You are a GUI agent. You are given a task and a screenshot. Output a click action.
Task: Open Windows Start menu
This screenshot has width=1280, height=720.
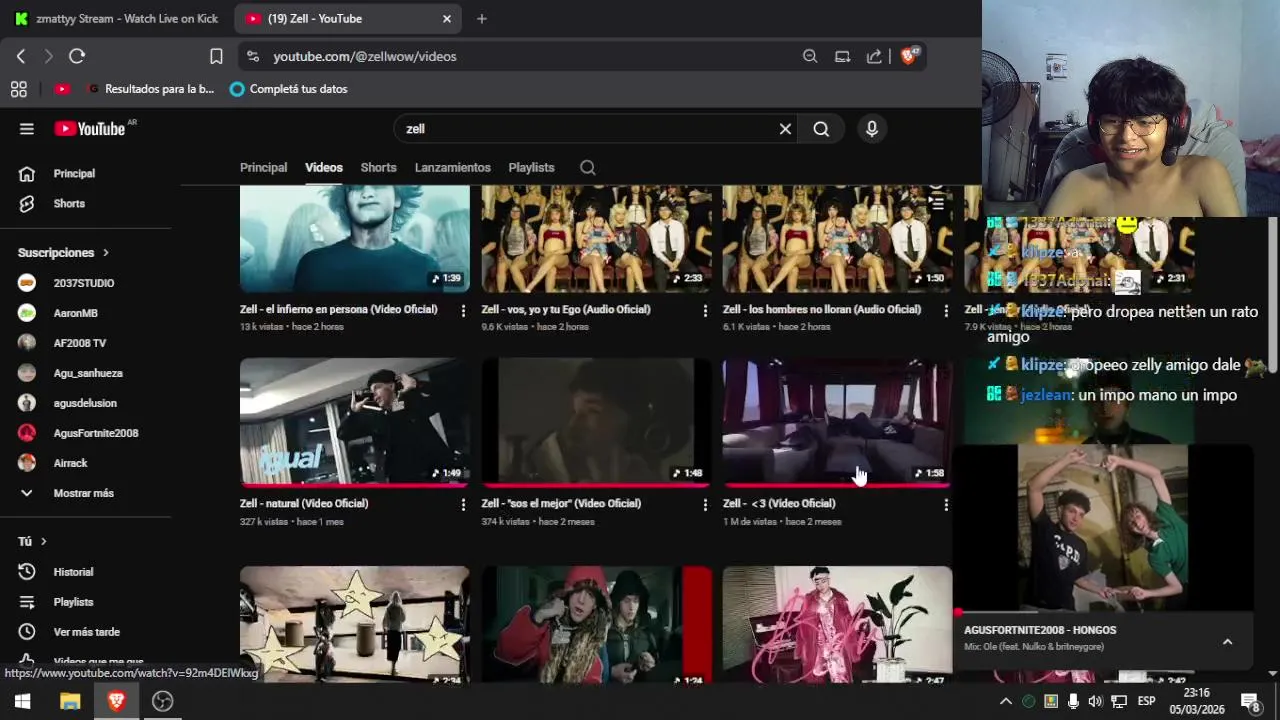point(22,701)
